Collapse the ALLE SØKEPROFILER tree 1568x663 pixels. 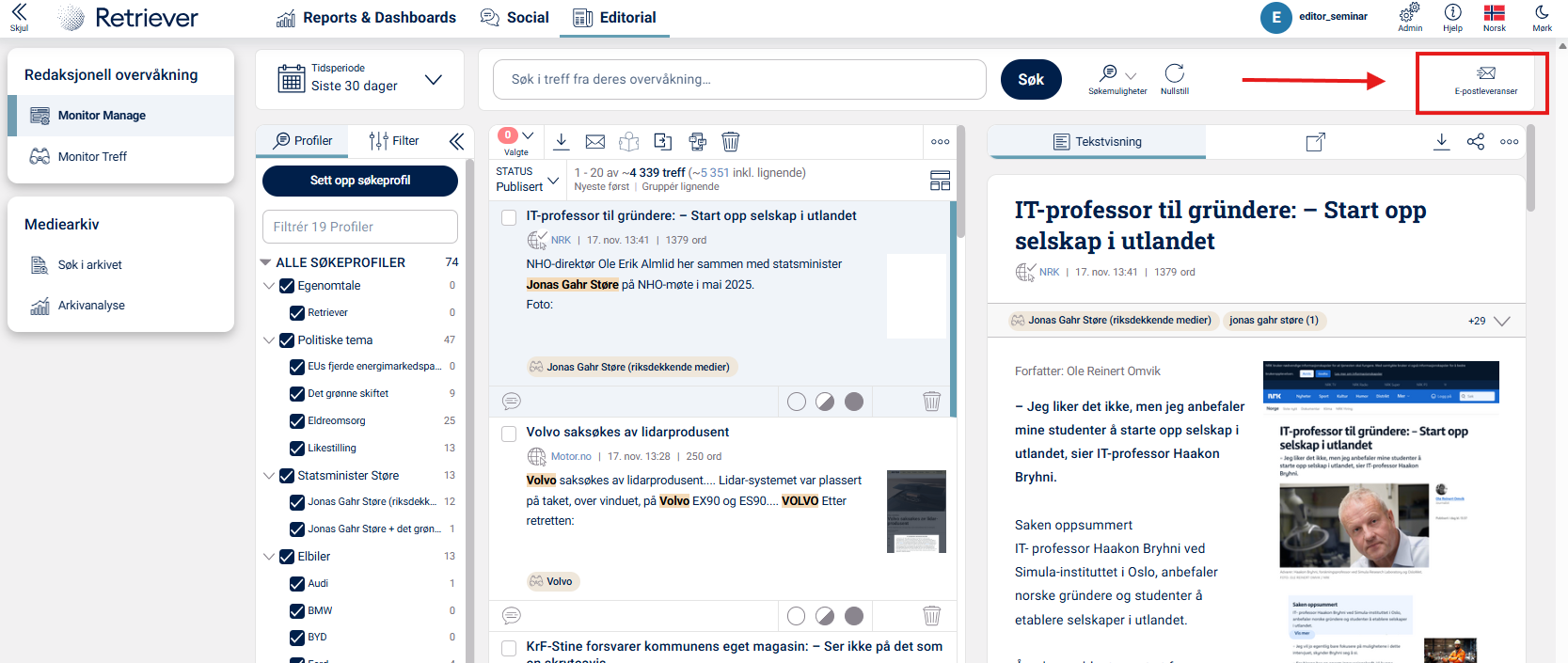266,262
